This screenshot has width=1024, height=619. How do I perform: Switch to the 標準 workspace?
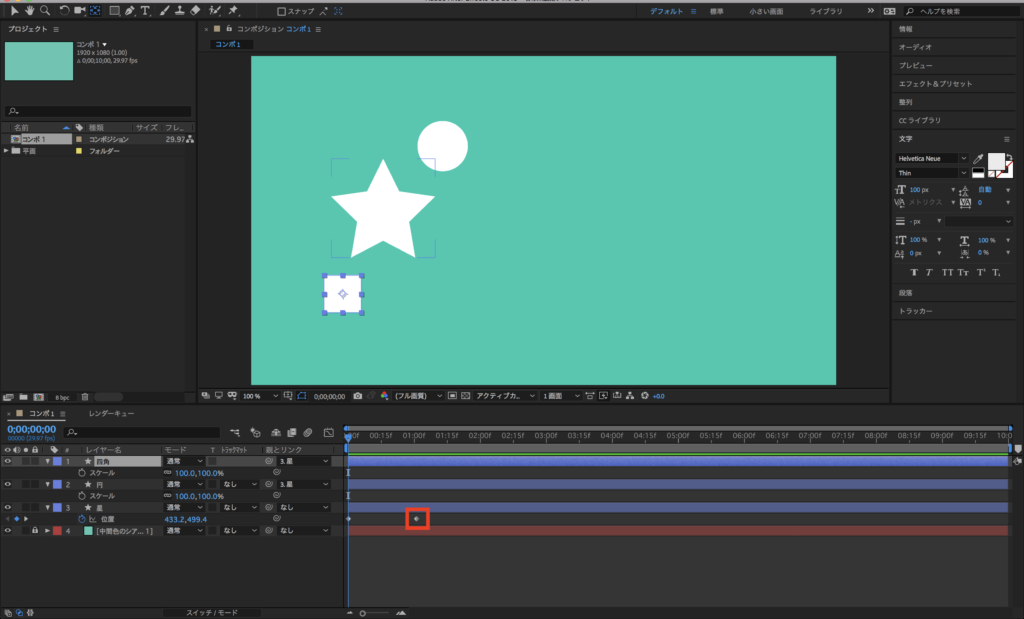coord(717,11)
